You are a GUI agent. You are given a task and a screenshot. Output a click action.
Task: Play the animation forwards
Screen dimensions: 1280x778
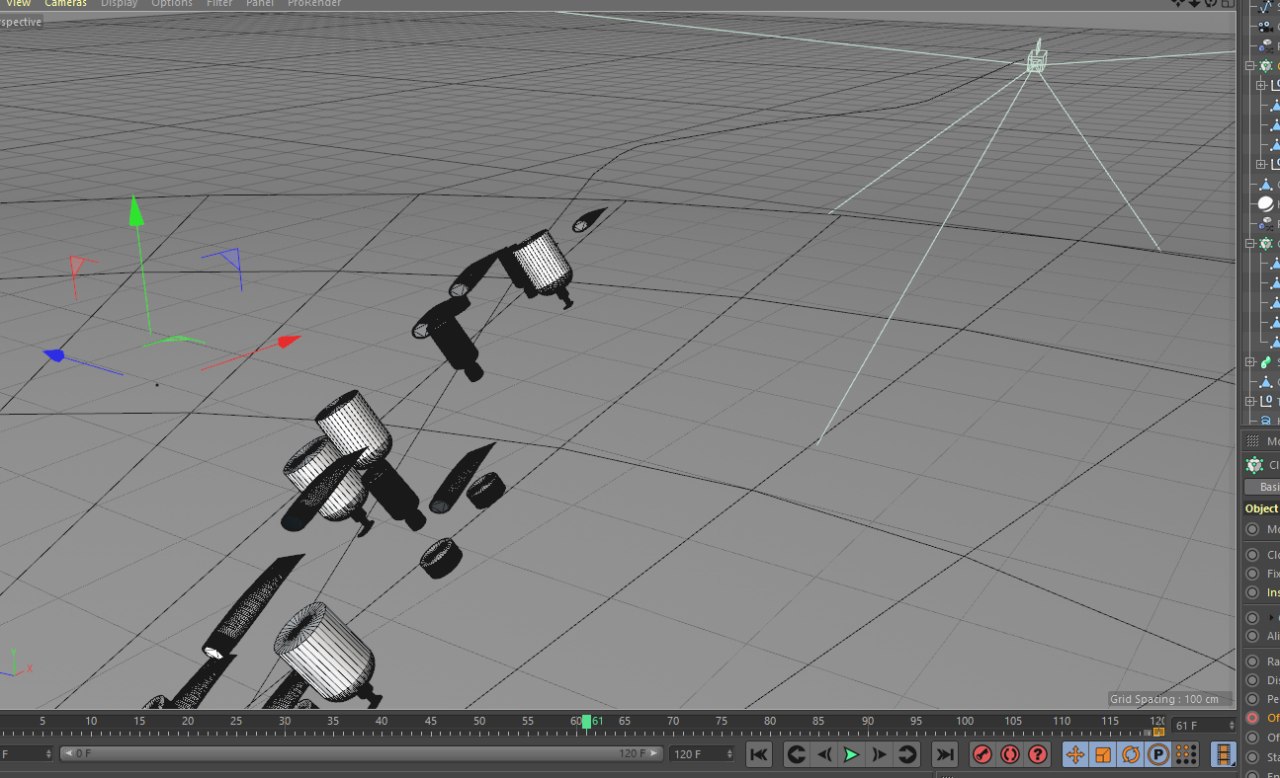point(851,754)
